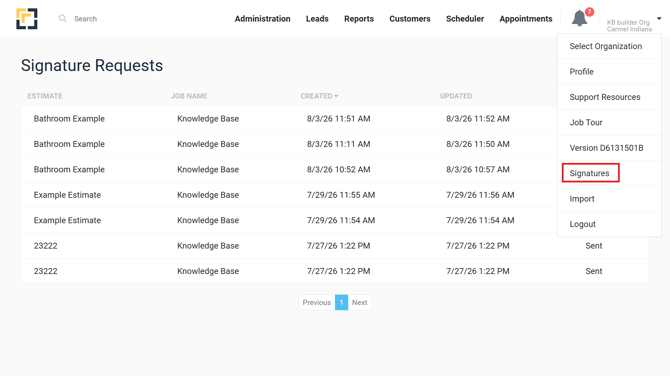The image size is (670, 376).
Task: Click Knowledge Base in the 8/3/26 11:51 AM row
Action: [208, 119]
